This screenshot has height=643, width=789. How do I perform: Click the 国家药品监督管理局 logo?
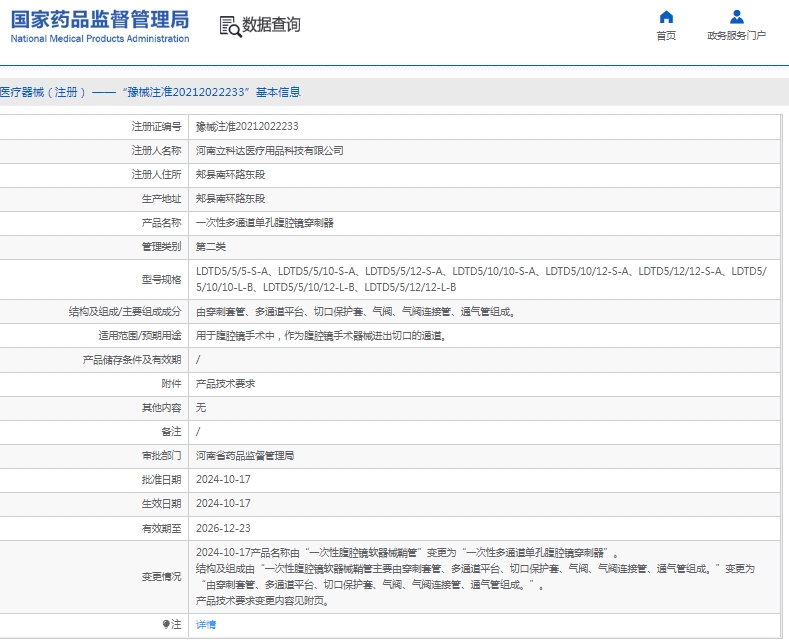tap(100, 20)
